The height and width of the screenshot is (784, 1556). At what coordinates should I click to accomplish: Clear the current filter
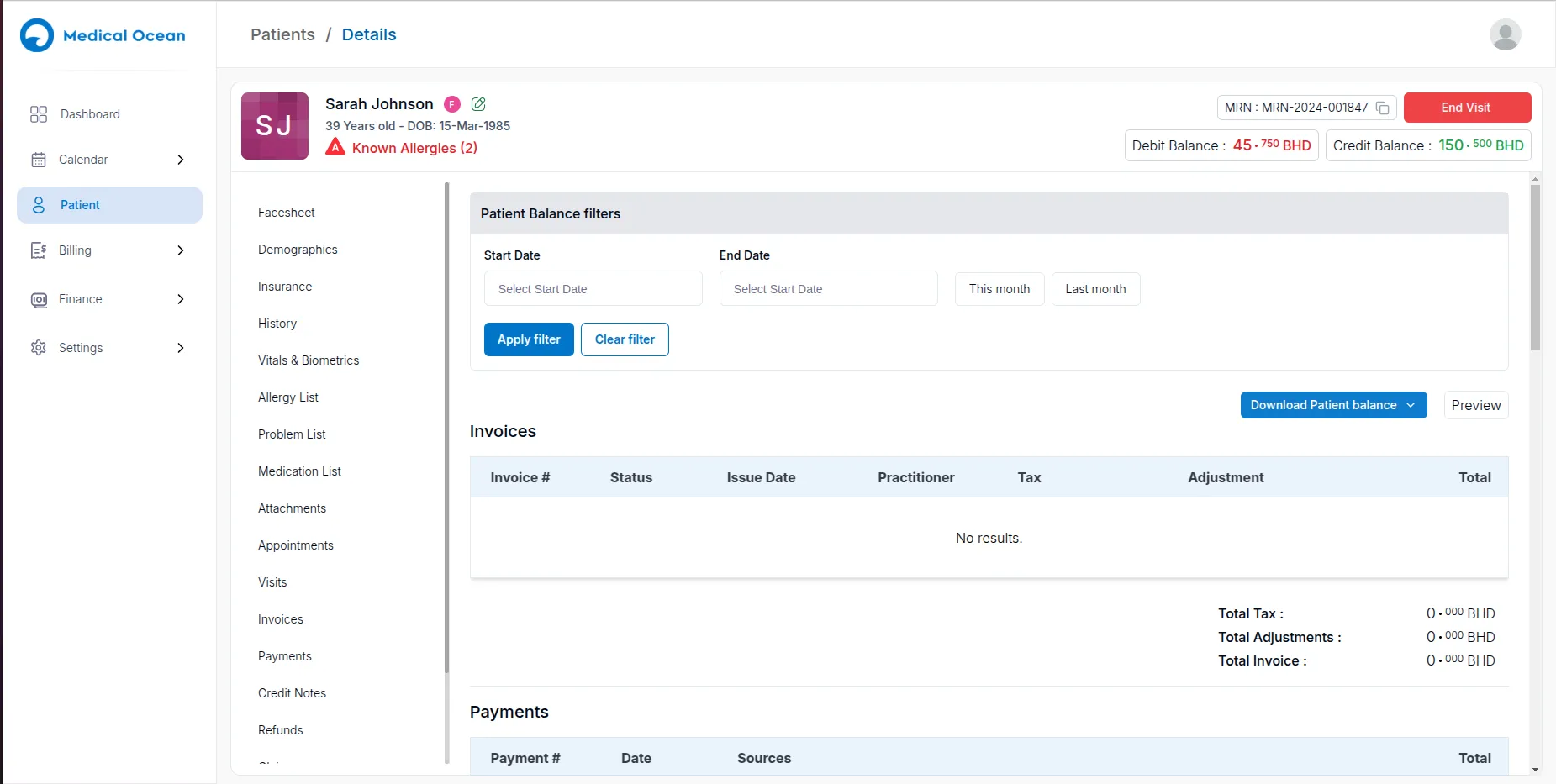(x=624, y=339)
